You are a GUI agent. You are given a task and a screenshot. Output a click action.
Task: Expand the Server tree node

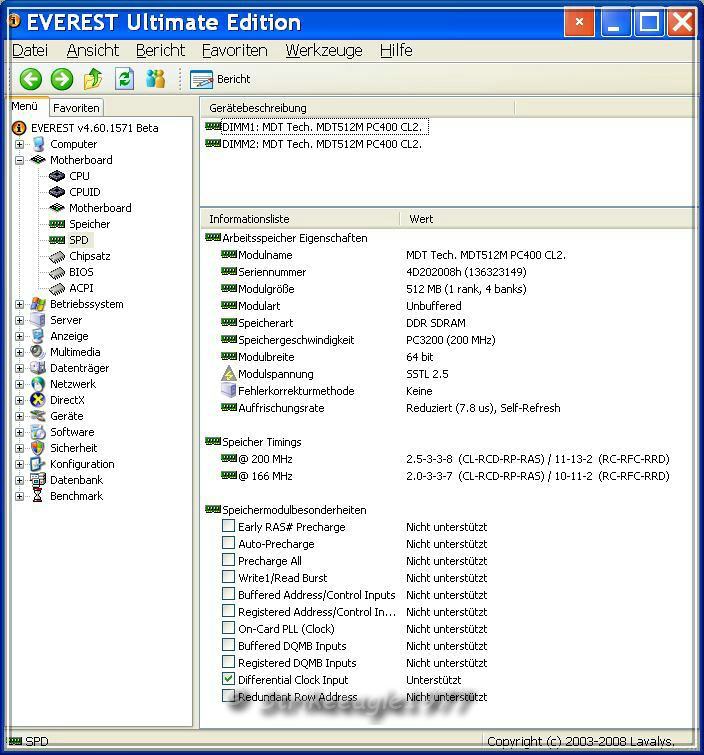(x=19, y=320)
